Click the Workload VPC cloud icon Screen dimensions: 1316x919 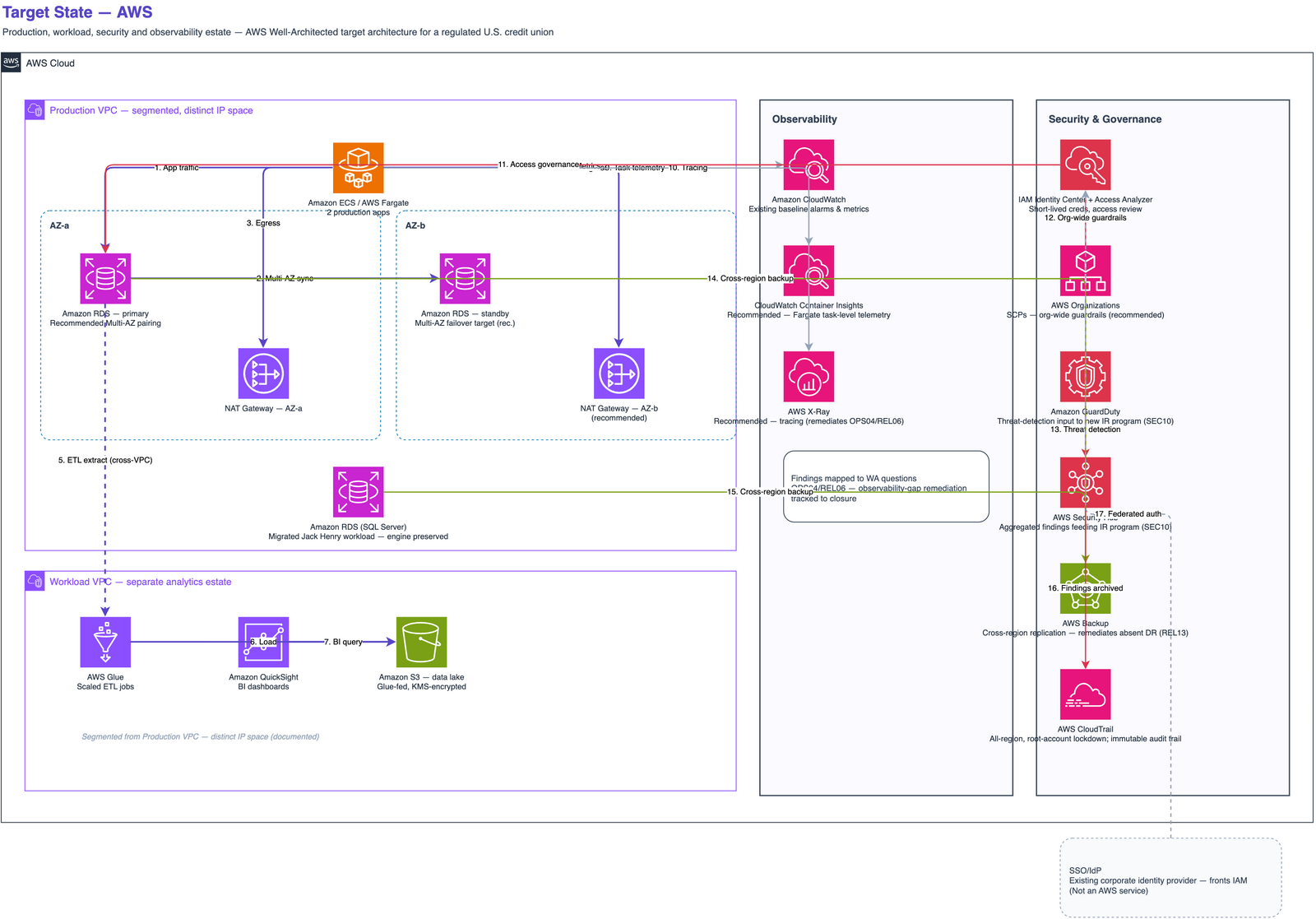(x=35, y=581)
